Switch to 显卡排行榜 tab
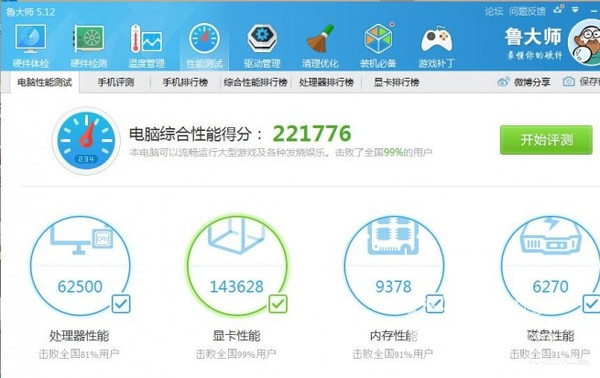This screenshot has width=600, height=378. point(396,82)
